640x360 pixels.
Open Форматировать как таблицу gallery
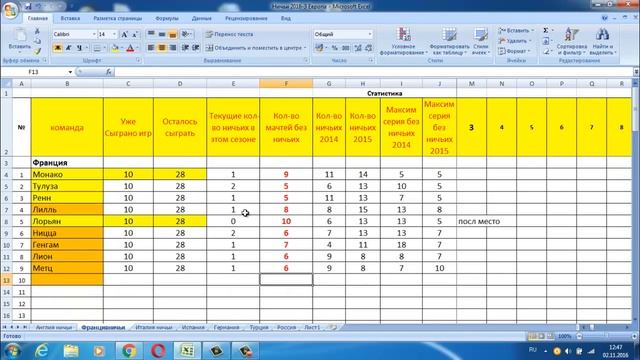[449, 41]
